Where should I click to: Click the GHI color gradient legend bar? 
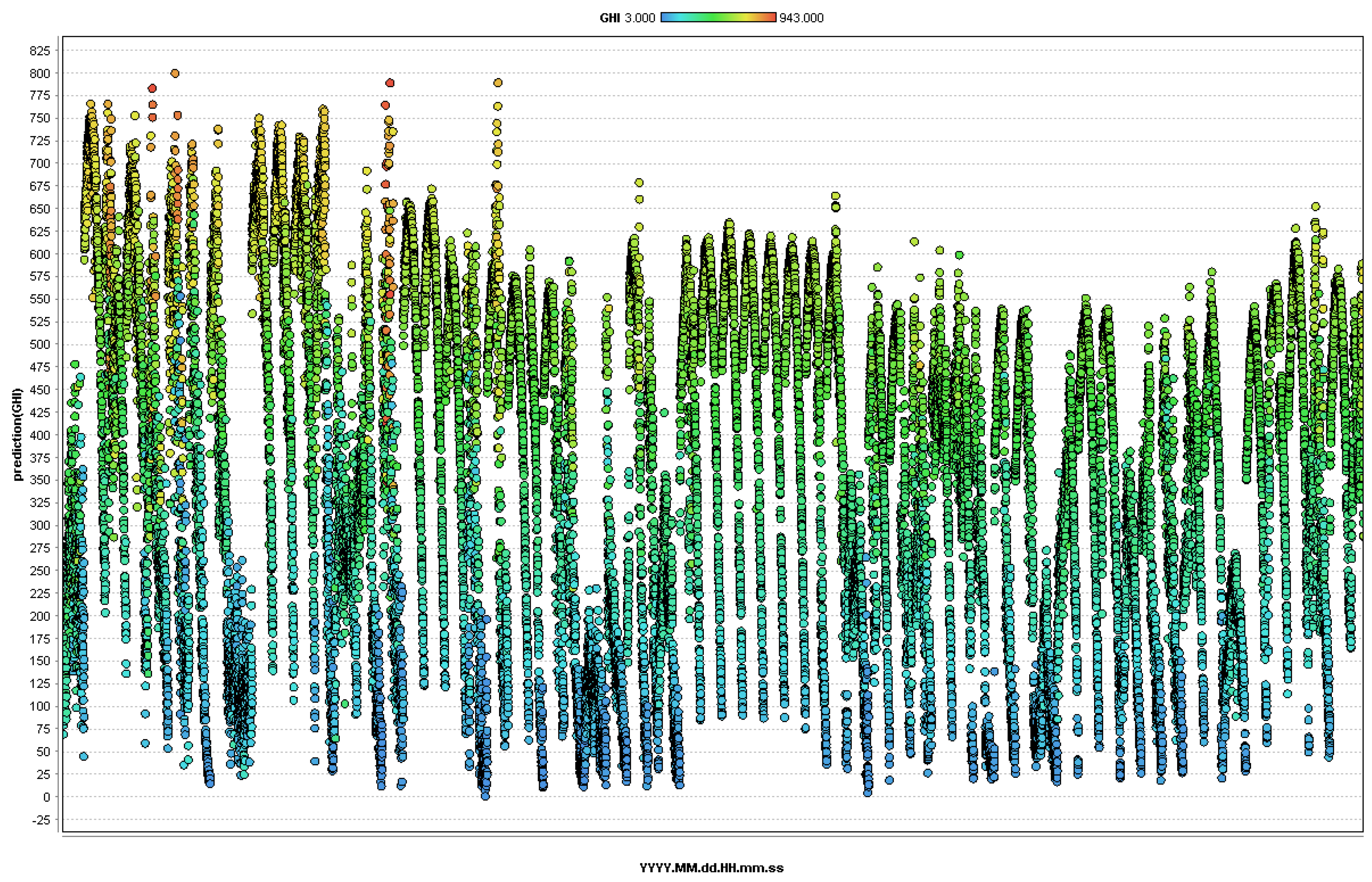click(718, 18)
